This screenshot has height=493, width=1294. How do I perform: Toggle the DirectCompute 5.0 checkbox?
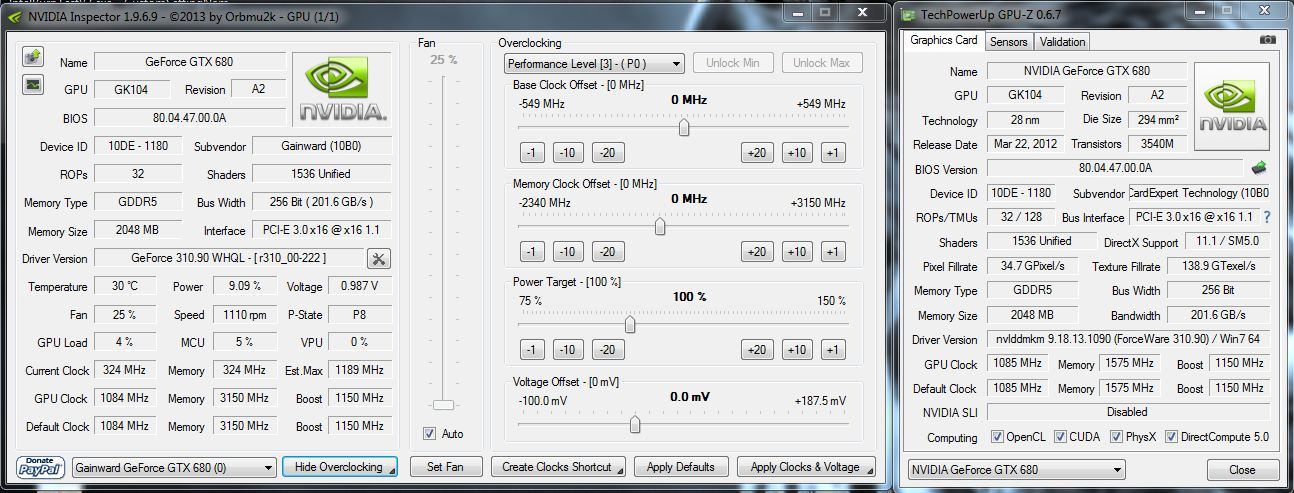click(1171, 437)
